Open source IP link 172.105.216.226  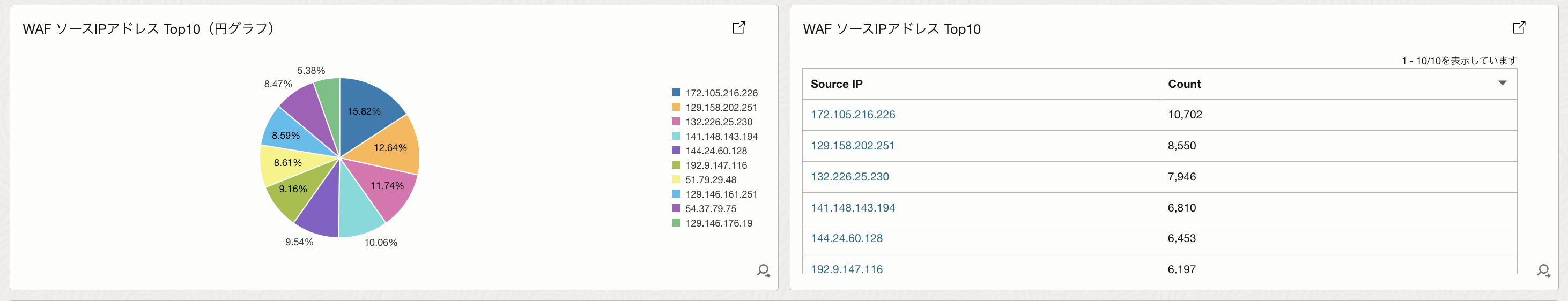pos(853,114)
